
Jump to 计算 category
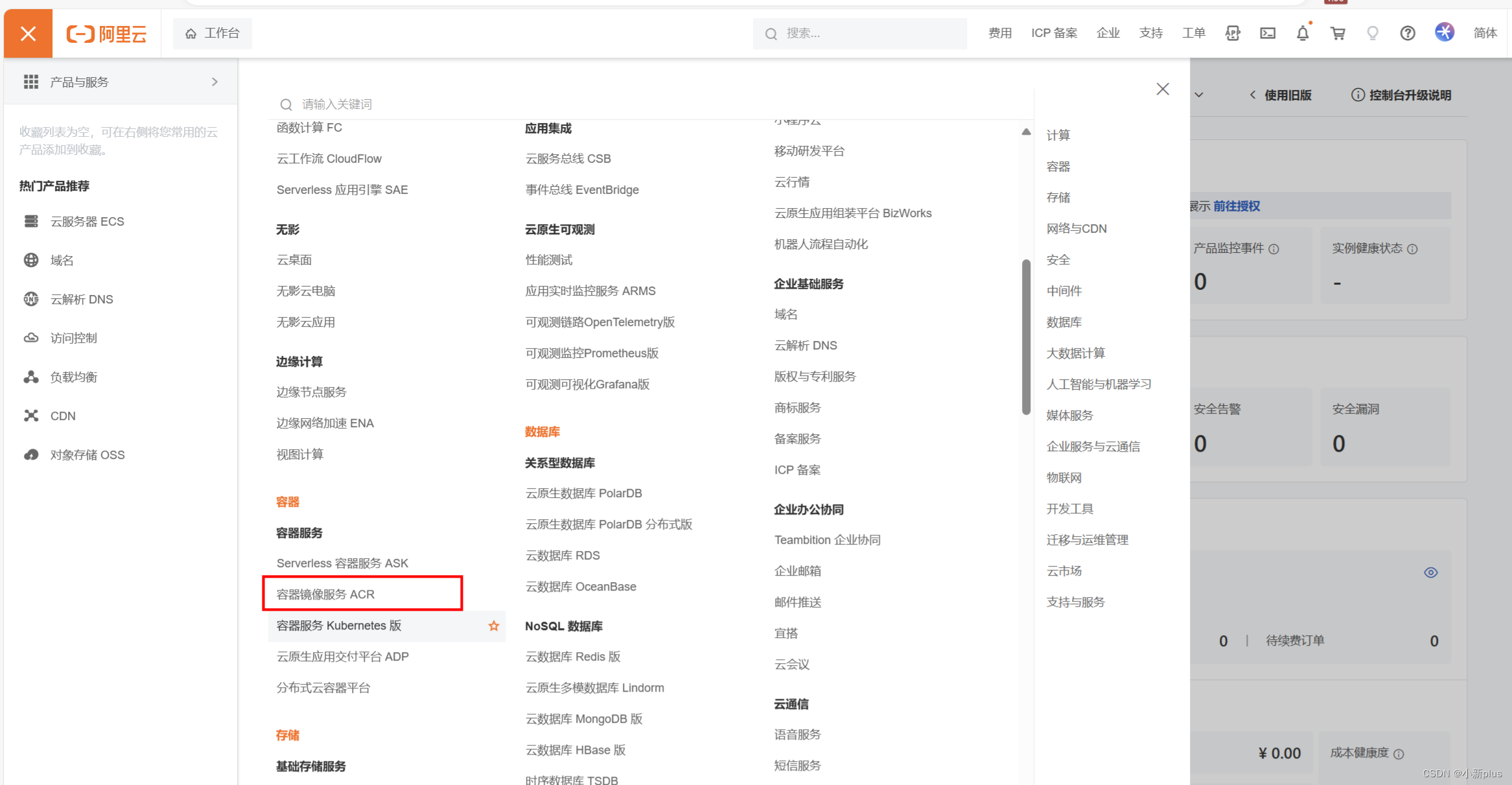1058,135
